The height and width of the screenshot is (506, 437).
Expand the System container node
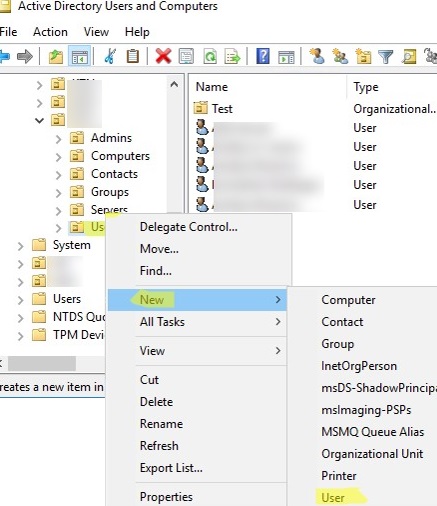(x=21, y=246)
